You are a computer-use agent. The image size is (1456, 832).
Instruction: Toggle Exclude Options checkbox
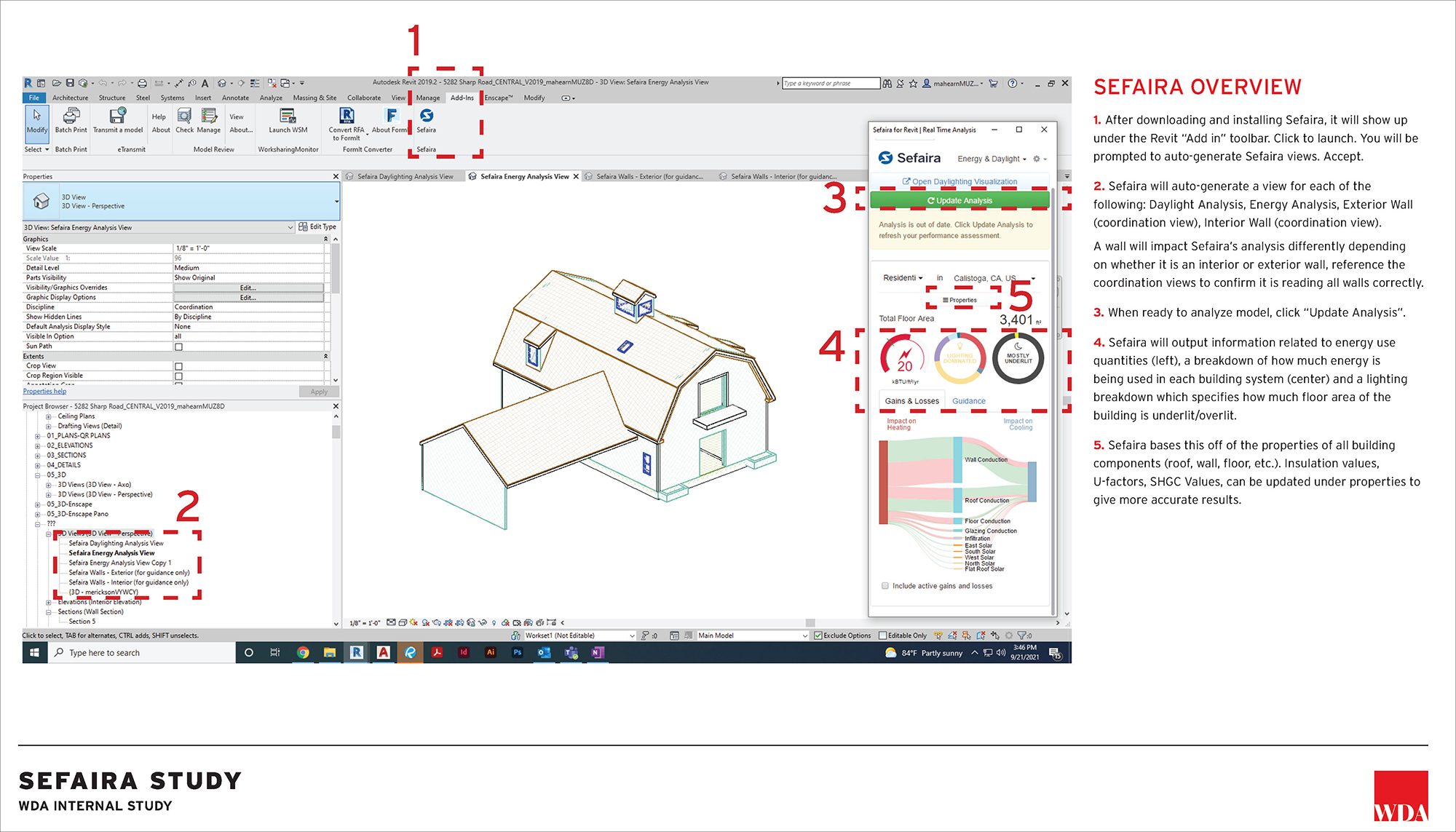pyautogui.click(x=818, y=635)
